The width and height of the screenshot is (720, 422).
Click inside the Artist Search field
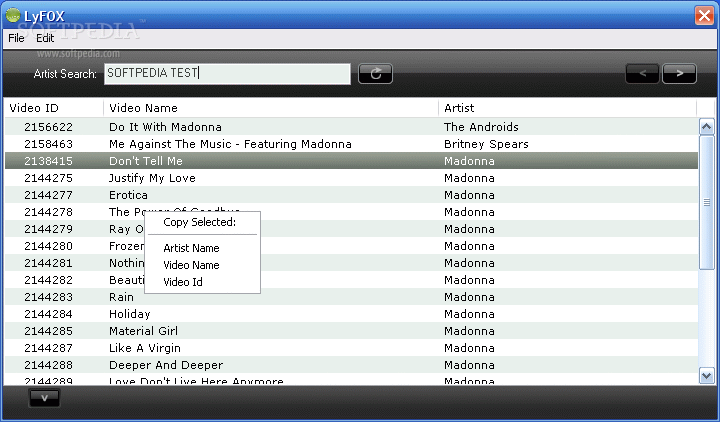point(227,73)
